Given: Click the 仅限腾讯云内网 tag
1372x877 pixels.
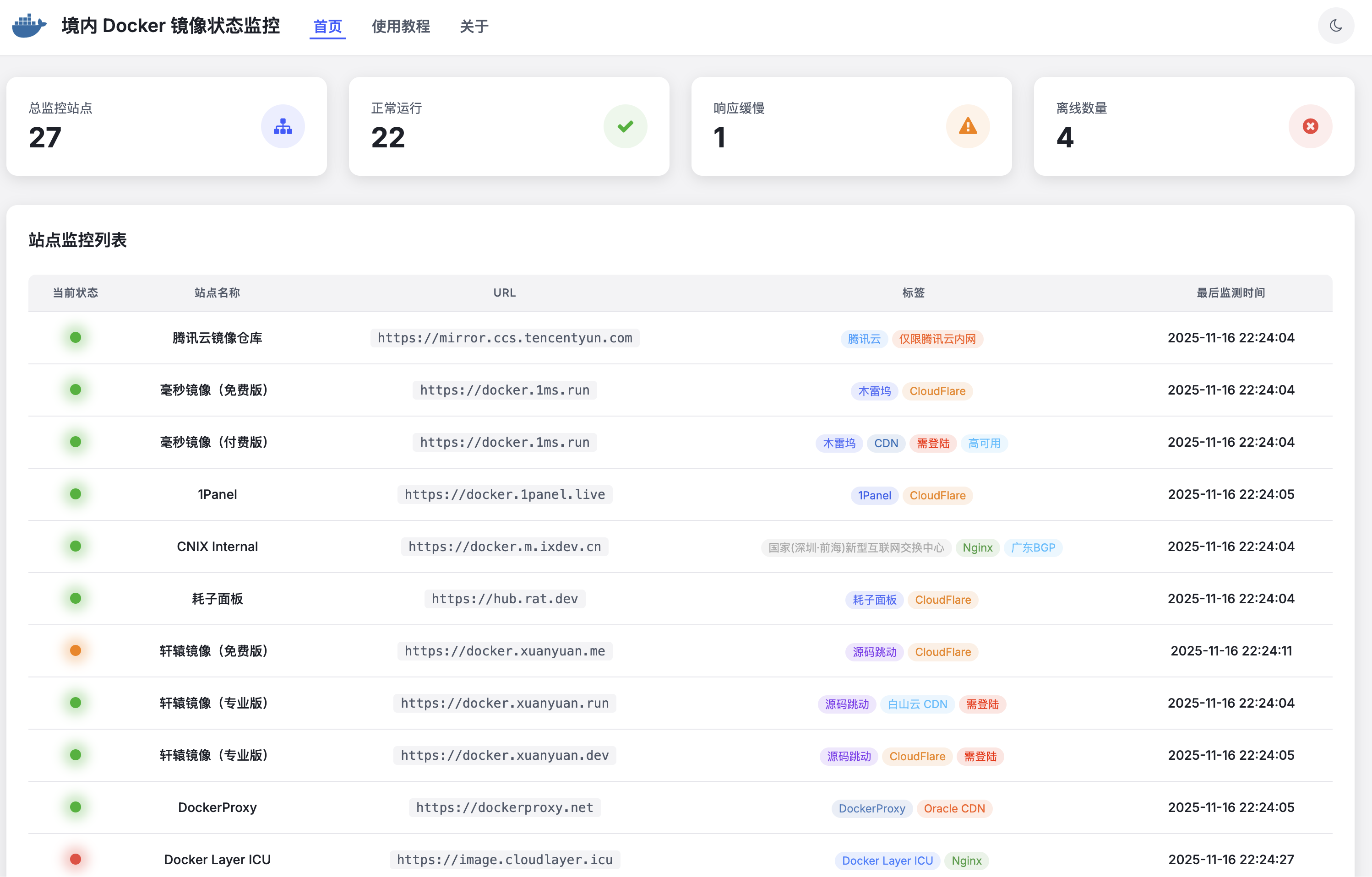Looking at the screenshot, I should 936,339.
